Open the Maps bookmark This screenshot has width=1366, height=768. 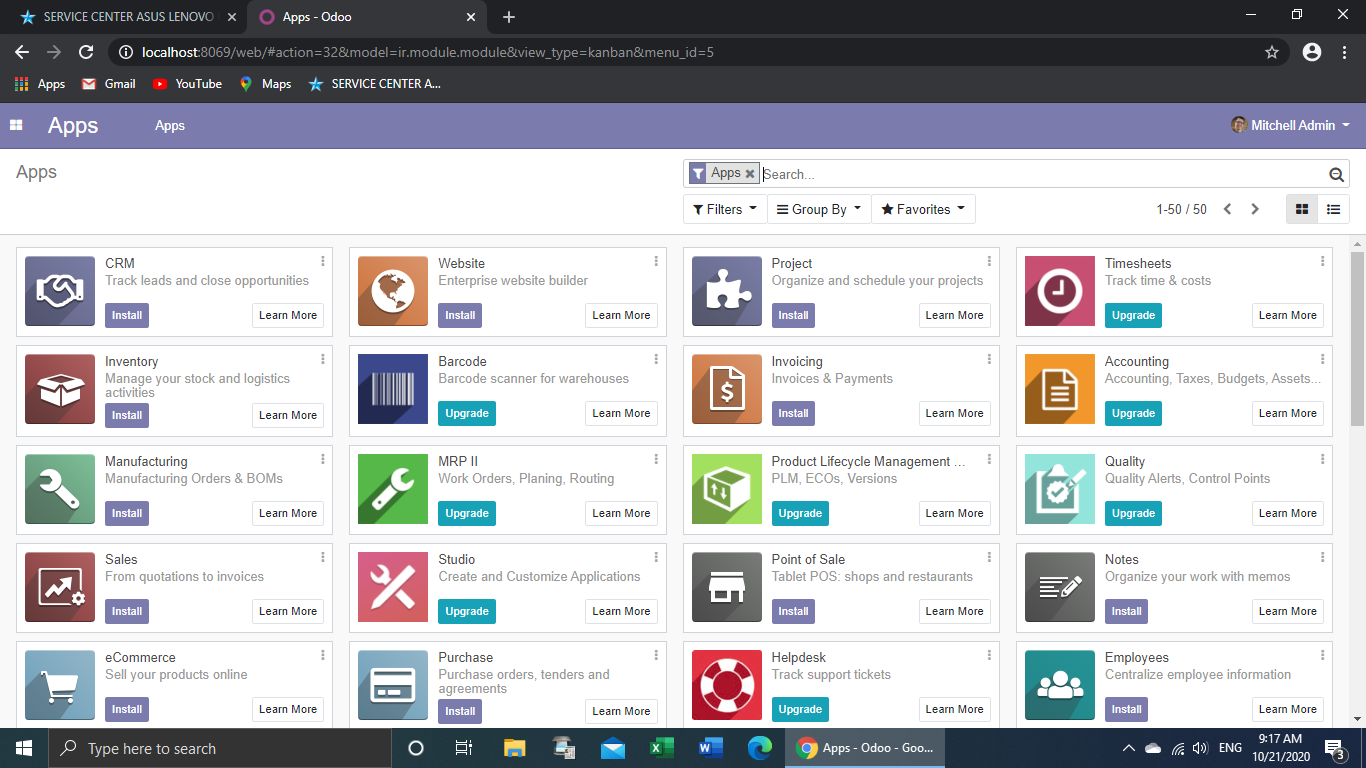(265, 84)
